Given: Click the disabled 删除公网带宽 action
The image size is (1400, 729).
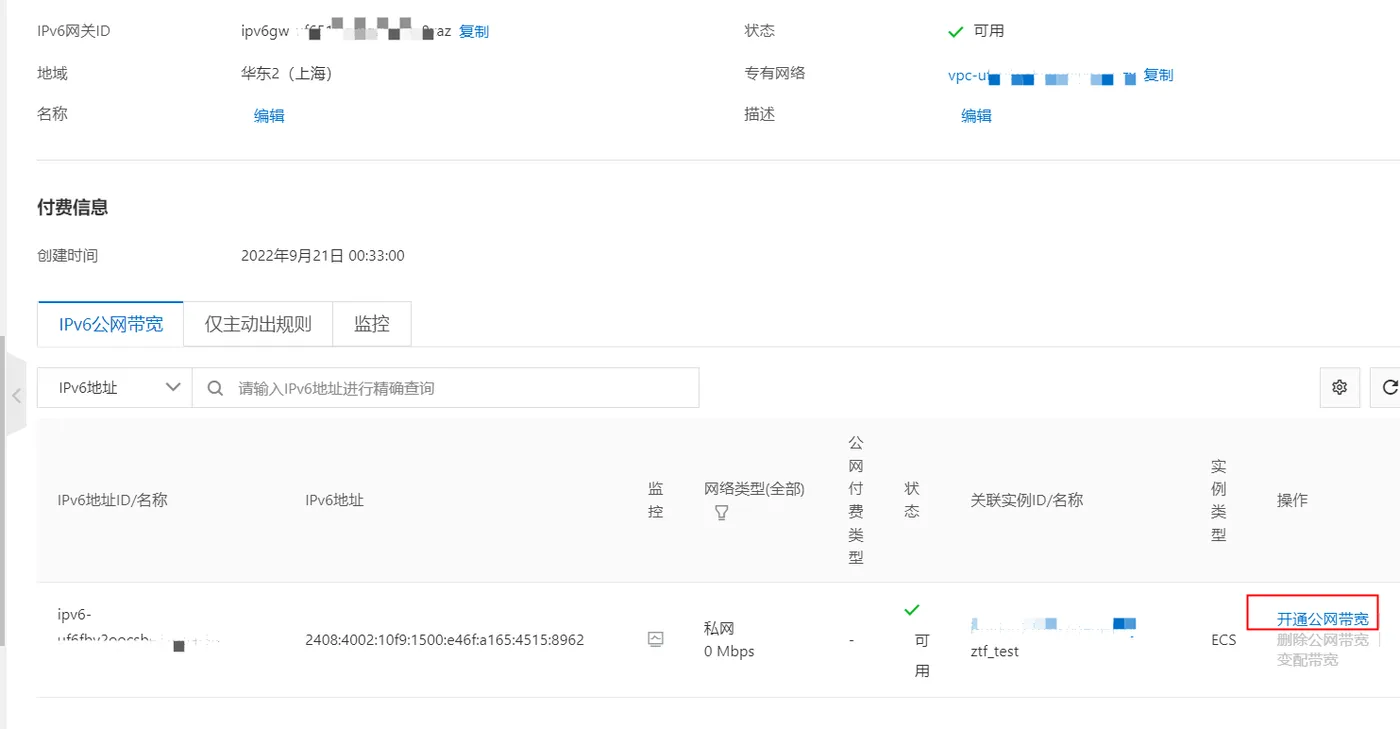Looking at the screenshot, I should tap(1323, 640).
